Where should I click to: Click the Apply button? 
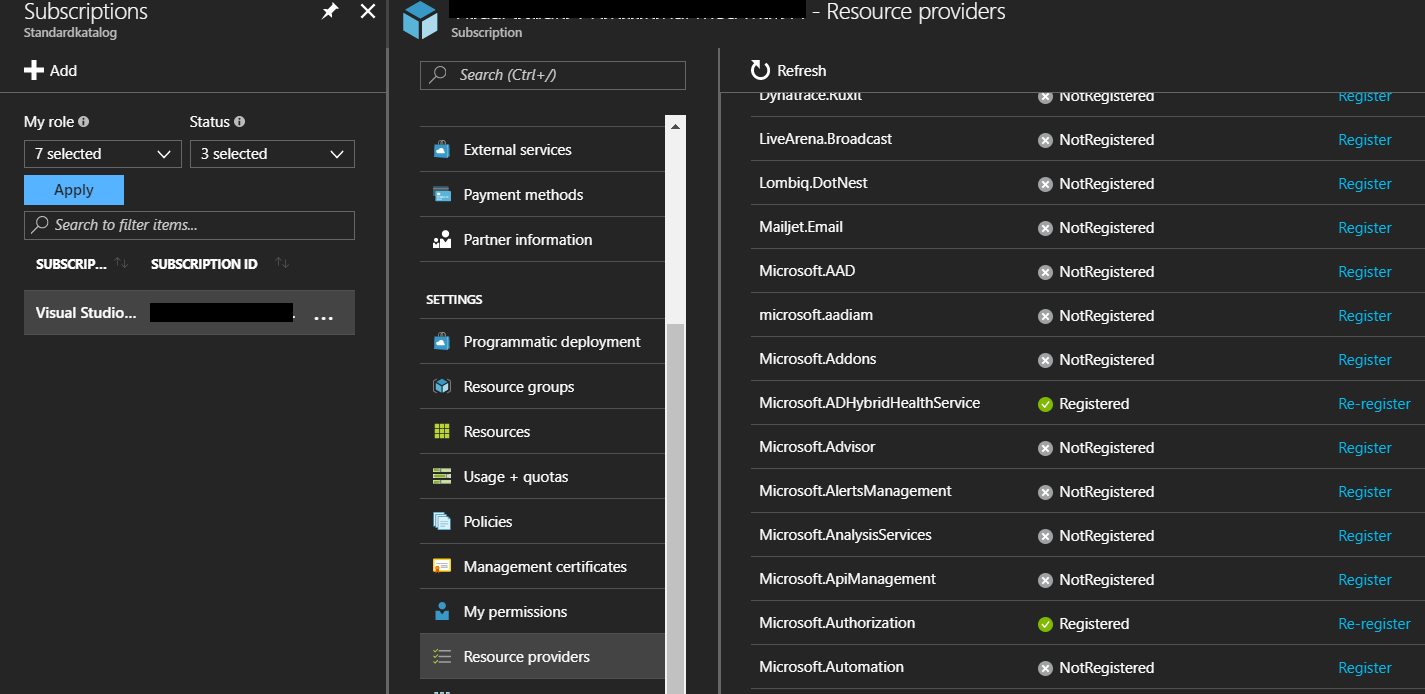74,190
